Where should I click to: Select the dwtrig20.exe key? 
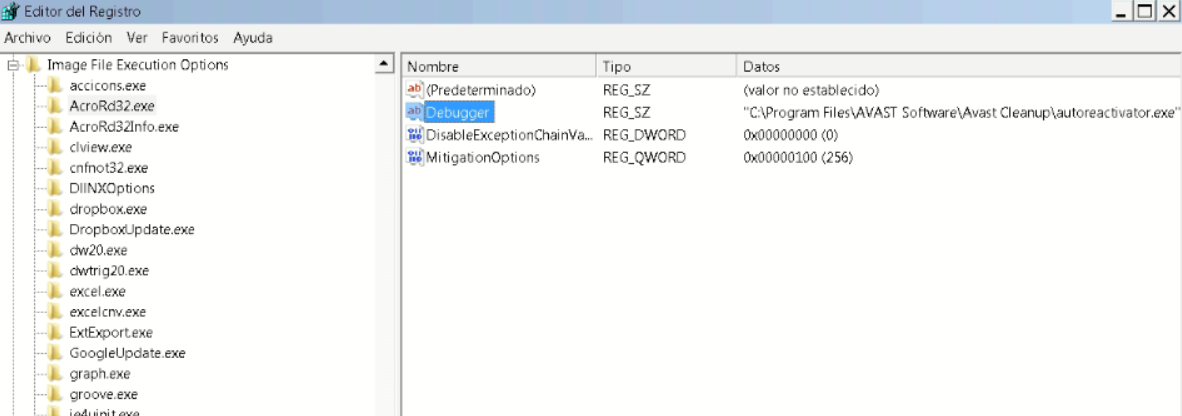(x=109, y=271)
